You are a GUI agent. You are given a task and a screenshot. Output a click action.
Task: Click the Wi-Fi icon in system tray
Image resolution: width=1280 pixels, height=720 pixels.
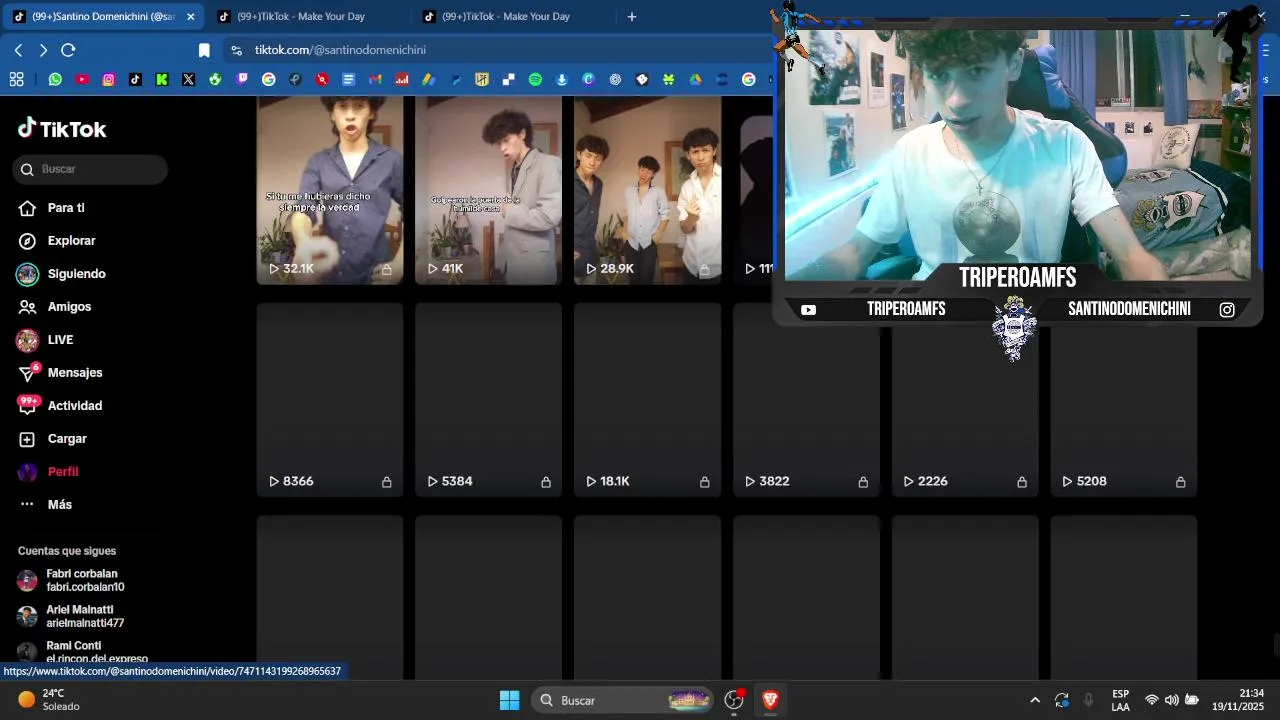click(1152, 700)
